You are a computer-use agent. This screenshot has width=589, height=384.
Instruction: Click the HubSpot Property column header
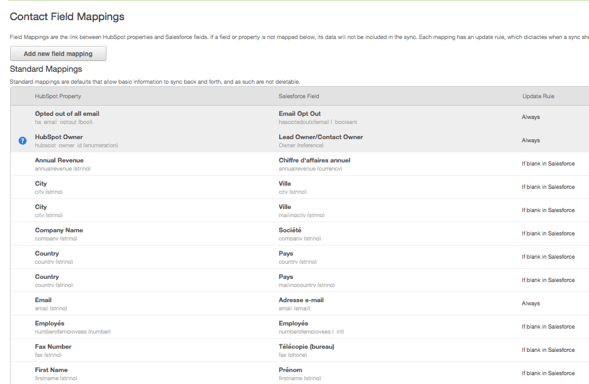click(x=58, y=96)
